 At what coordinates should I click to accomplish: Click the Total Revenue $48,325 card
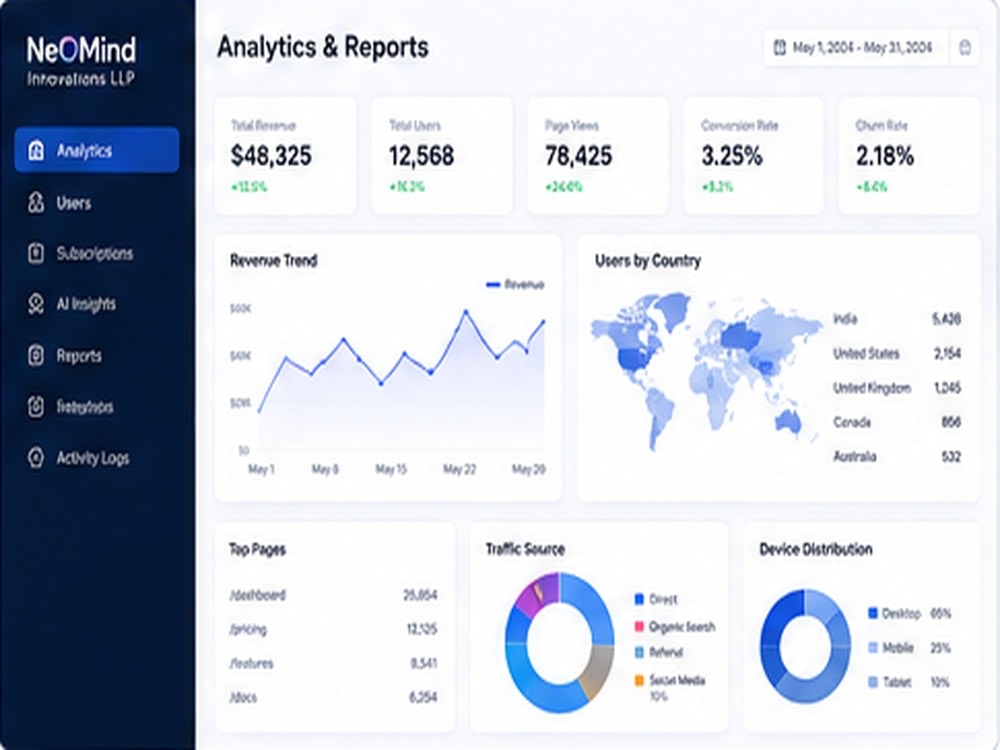coord(285,156)
